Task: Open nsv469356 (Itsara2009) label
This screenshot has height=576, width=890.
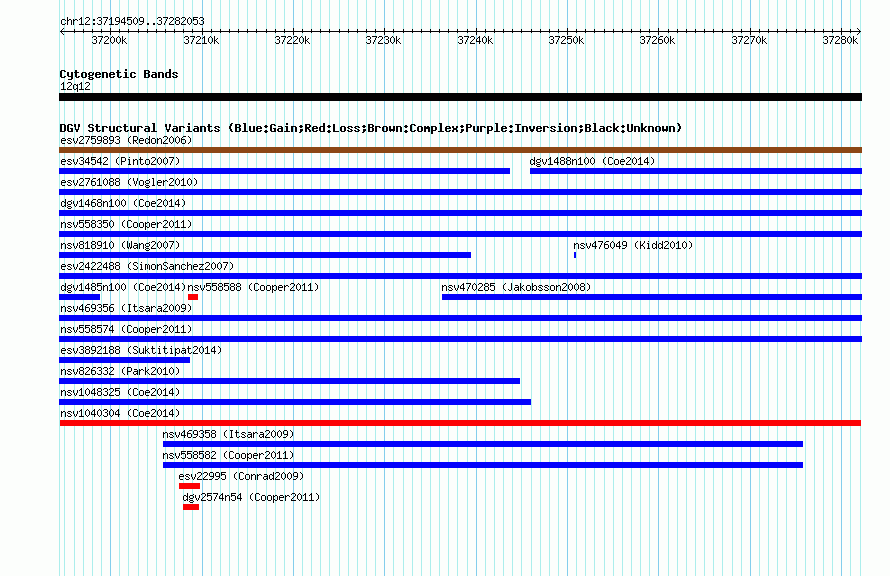Action: [126, 308]
